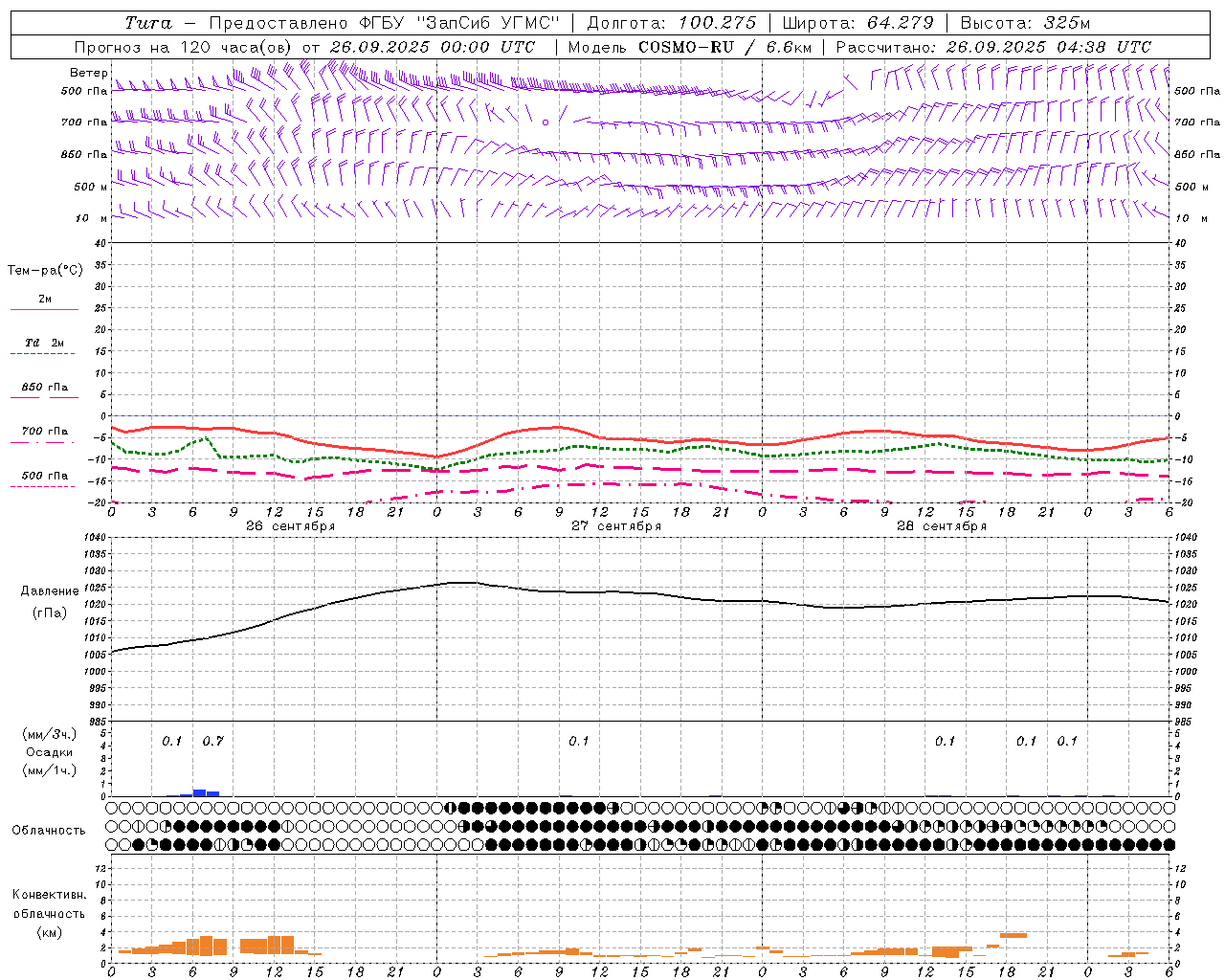This screenshot has height=980, width=1225.
Task: Click the "26 сентября" date label
Action: (x=290, y=526)
